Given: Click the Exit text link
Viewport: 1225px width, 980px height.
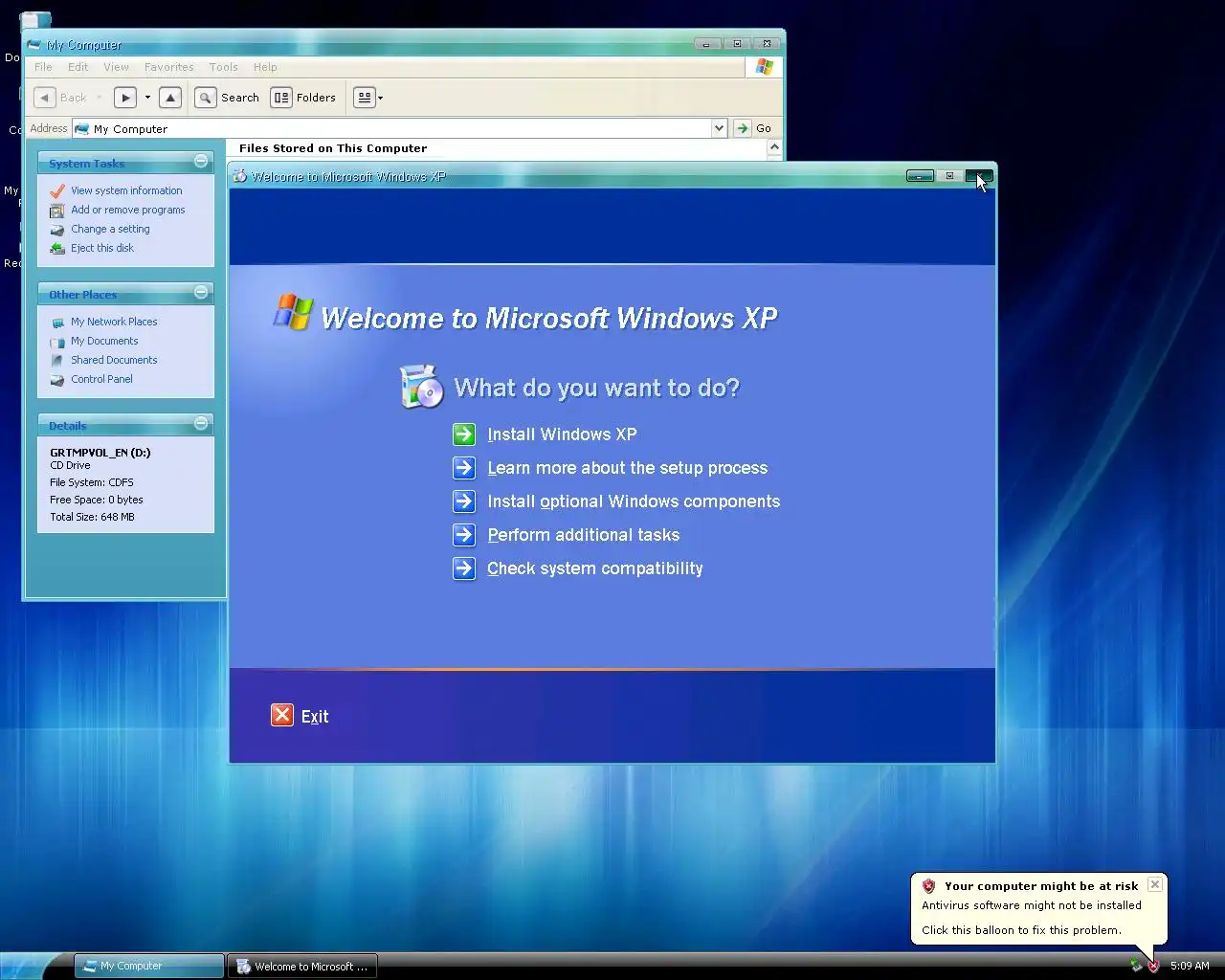Looking at the screenshot, I should click(x=315, y=716).
